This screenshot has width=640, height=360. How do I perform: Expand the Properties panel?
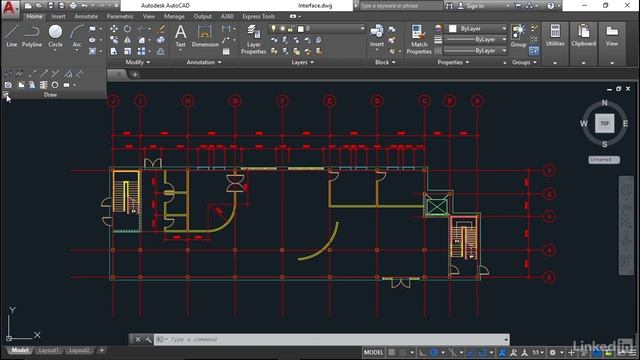pyautogui.click(x=453, y=62)
